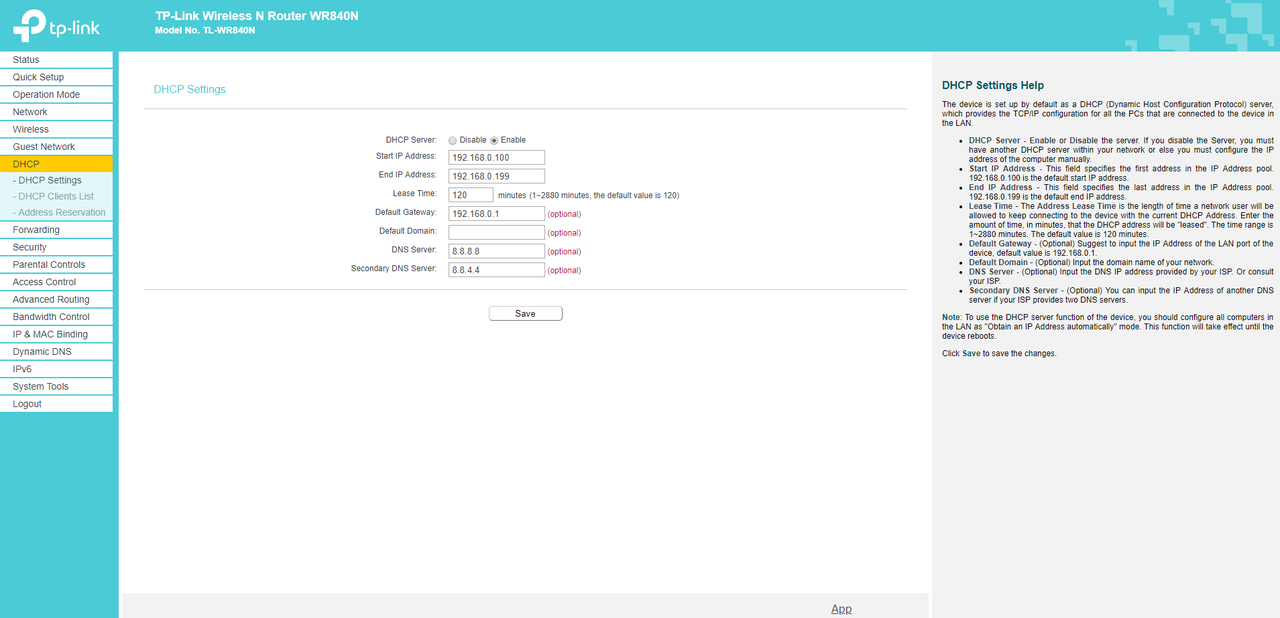Click the Secondary DNS Server field
Viewport: 1280px width, 618px height.
click(496, 270)
